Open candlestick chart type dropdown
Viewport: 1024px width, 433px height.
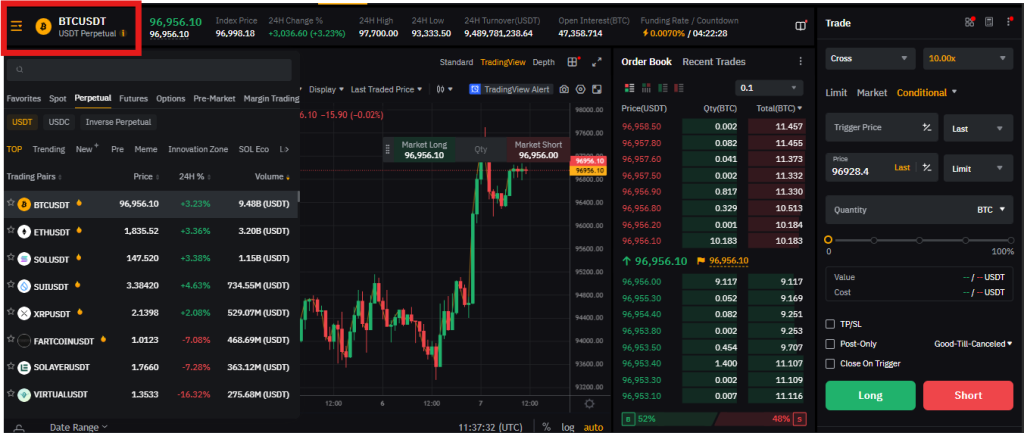[445, 89]
